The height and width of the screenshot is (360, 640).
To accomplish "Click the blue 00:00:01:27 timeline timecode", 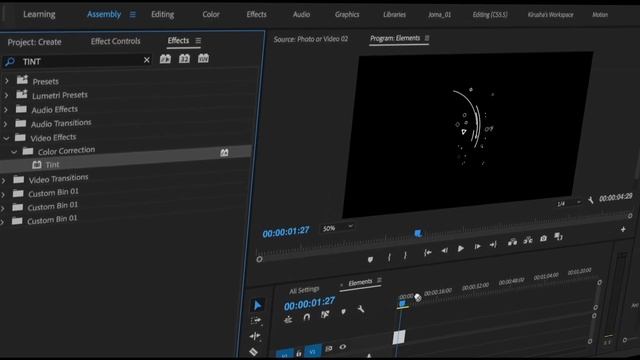I will coord(309,304).
